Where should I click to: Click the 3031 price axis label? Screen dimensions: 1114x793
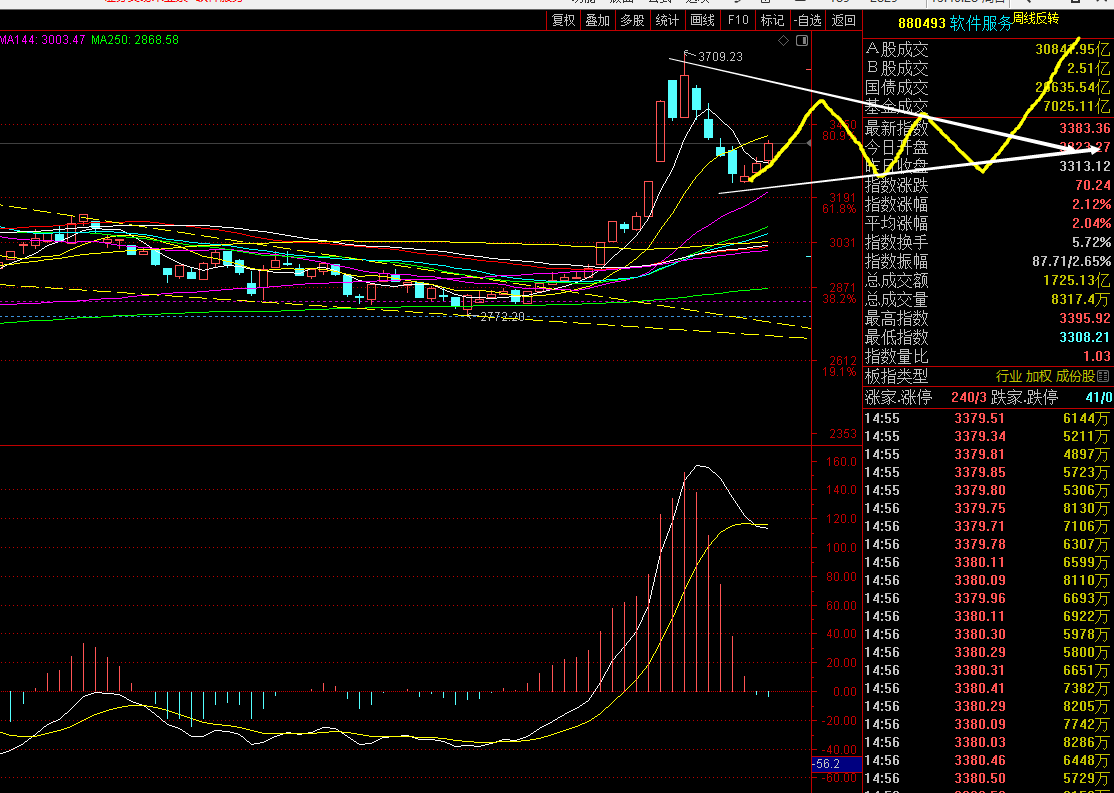tap(842, 243)
